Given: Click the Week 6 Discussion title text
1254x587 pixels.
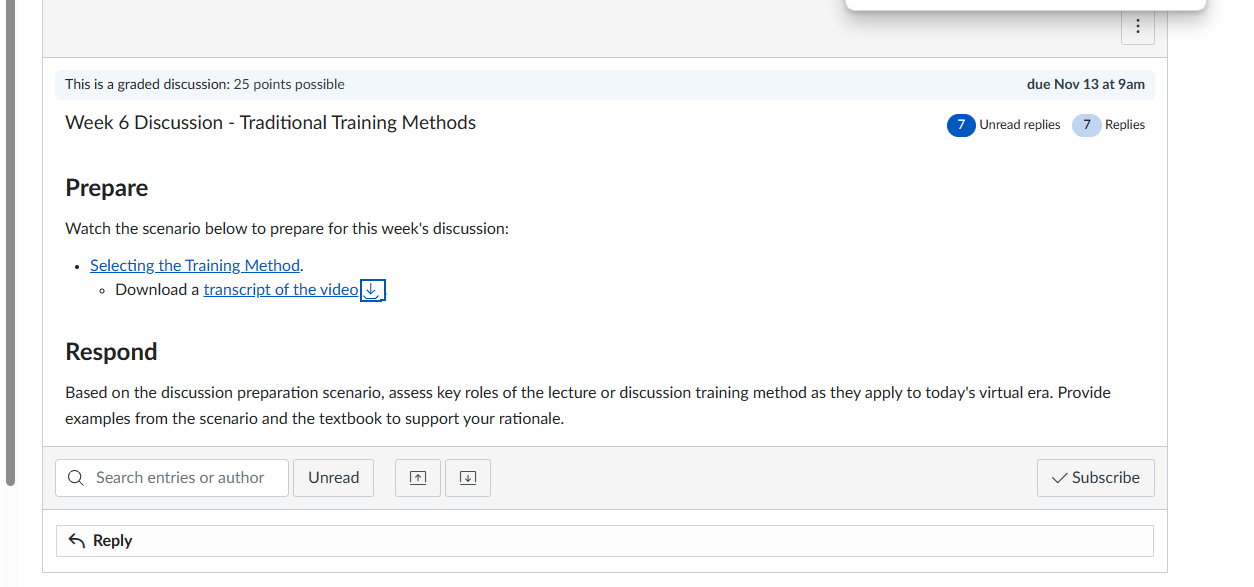Looking at the screenshot, I should [270, 123].
